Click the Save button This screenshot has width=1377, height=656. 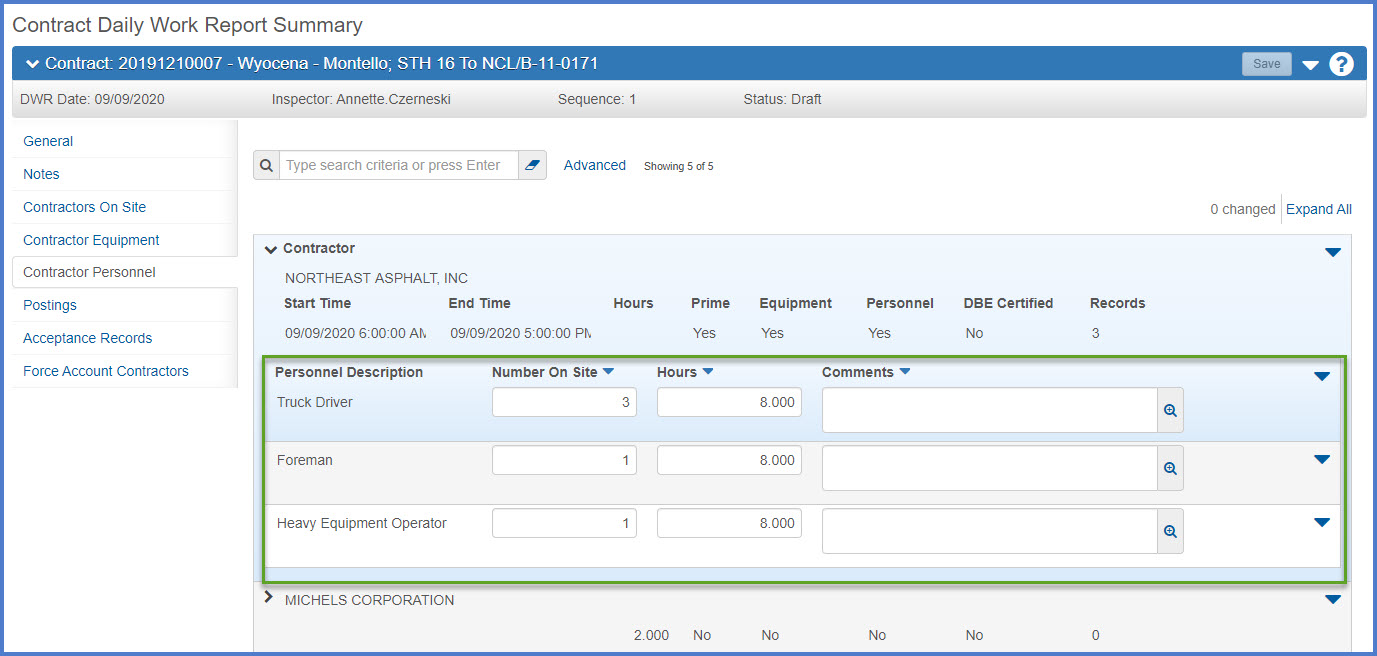click(x=1266, y=64)
